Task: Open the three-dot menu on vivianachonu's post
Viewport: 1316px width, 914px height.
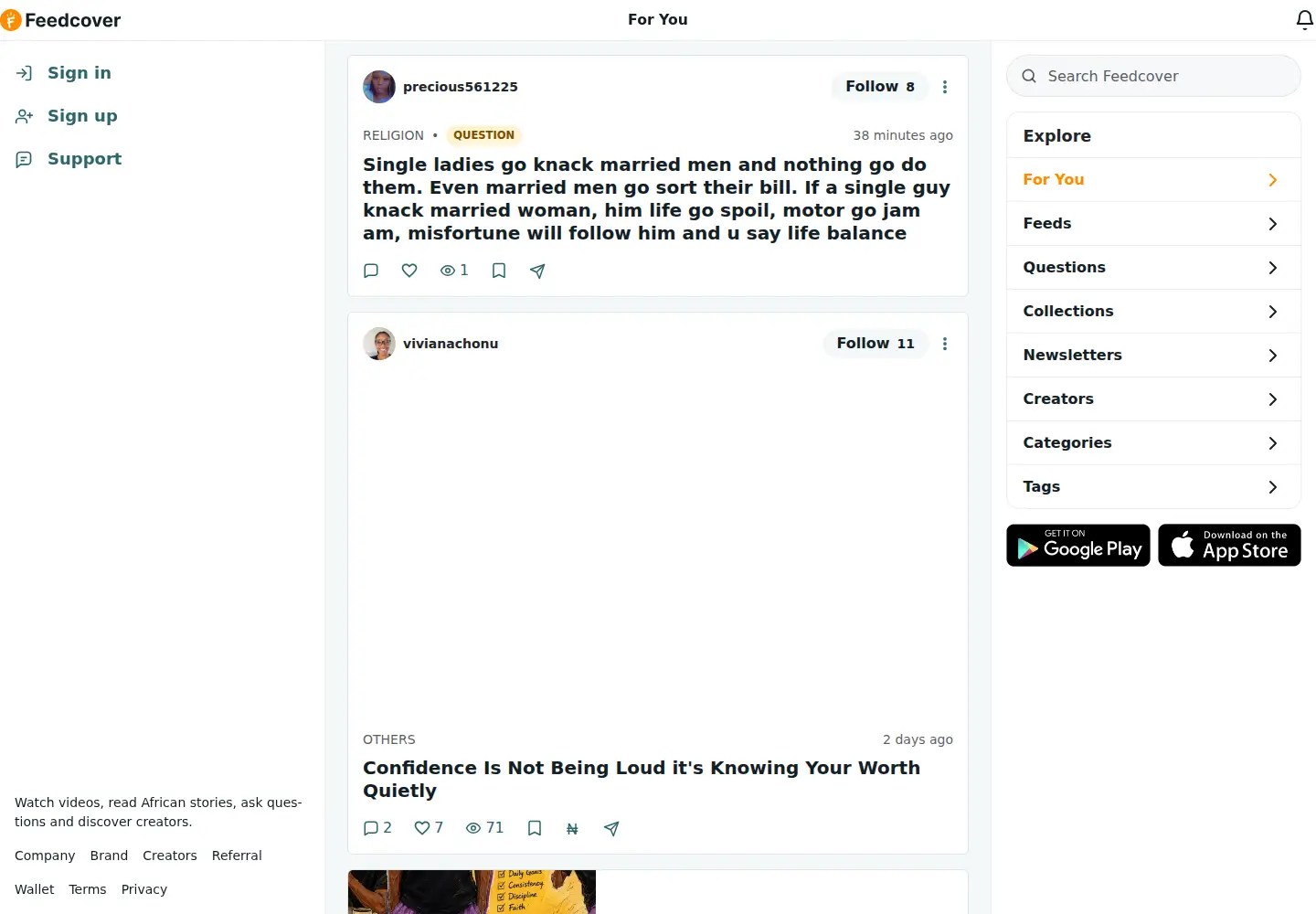Action: click(x=945, y=344)
